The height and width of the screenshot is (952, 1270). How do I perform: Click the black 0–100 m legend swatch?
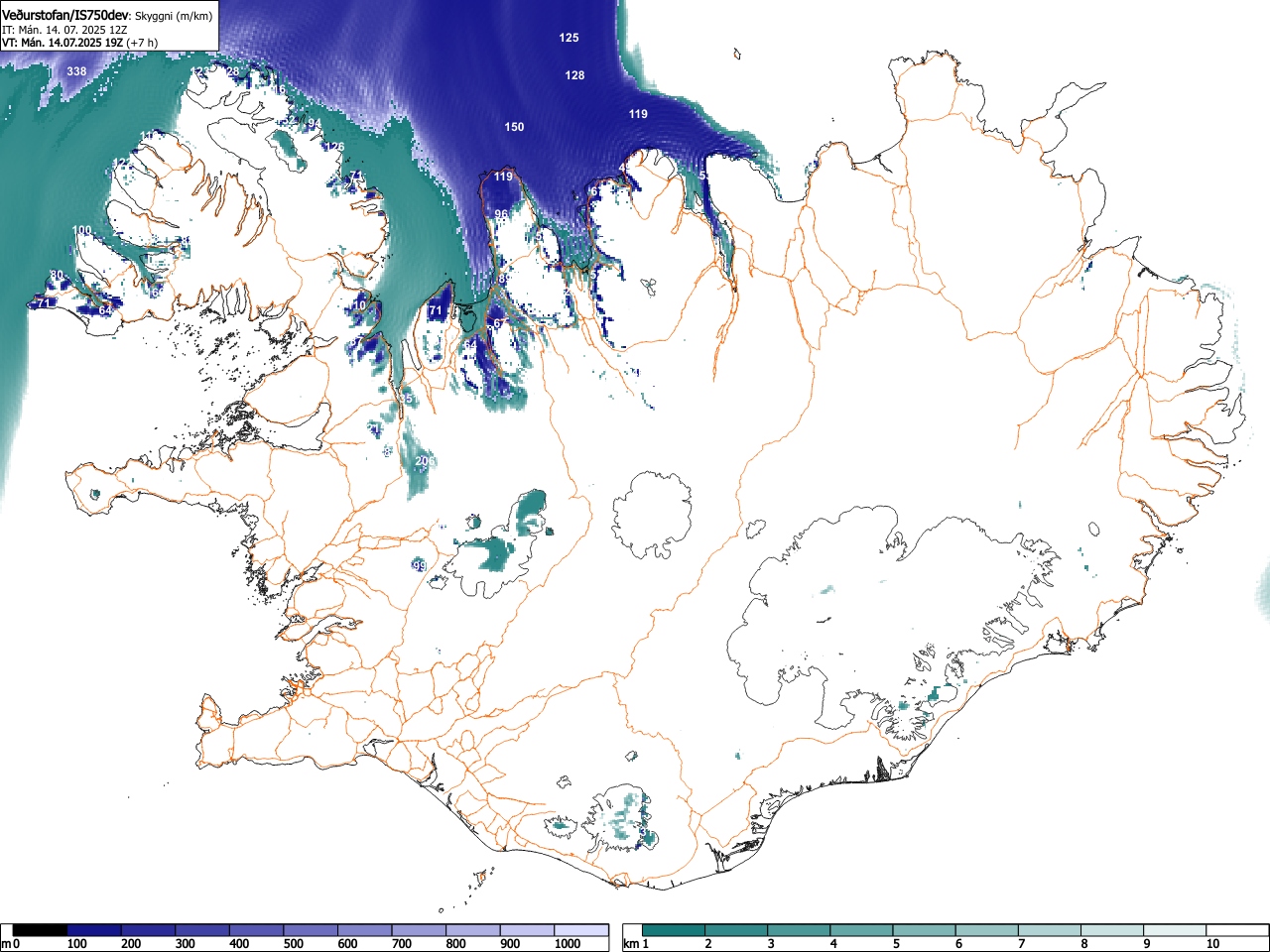point(40,930)
